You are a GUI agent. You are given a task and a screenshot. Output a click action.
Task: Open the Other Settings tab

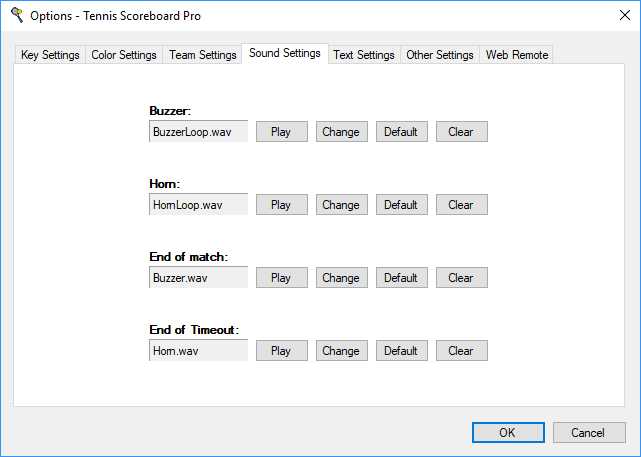[439, 55]
